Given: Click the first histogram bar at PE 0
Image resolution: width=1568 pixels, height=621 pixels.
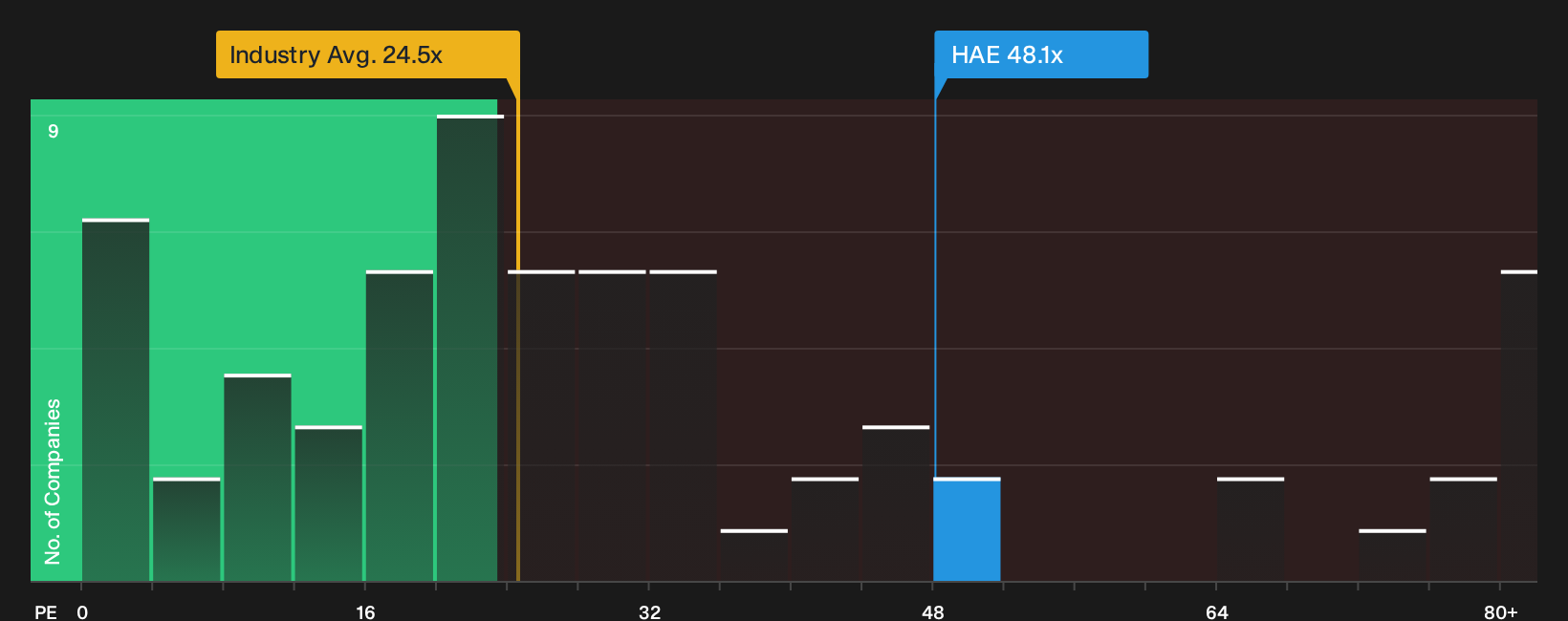Looking at the screenshot, I should [x=116, y=400].
